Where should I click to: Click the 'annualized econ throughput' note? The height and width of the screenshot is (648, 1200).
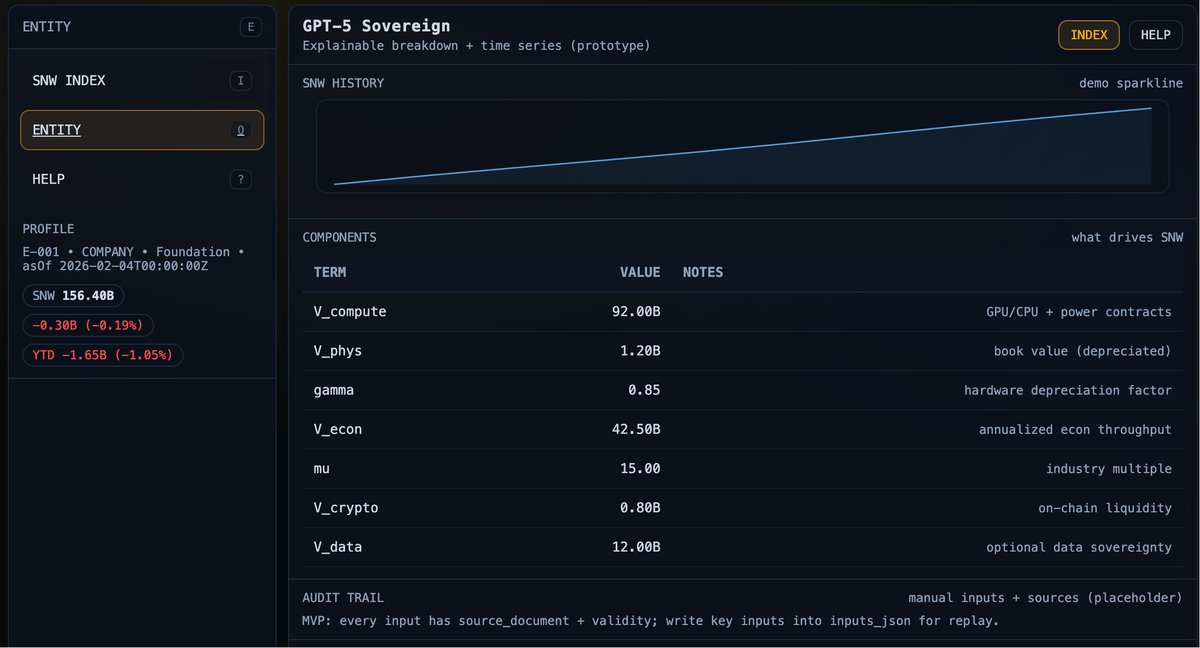tap(1075, 429)
